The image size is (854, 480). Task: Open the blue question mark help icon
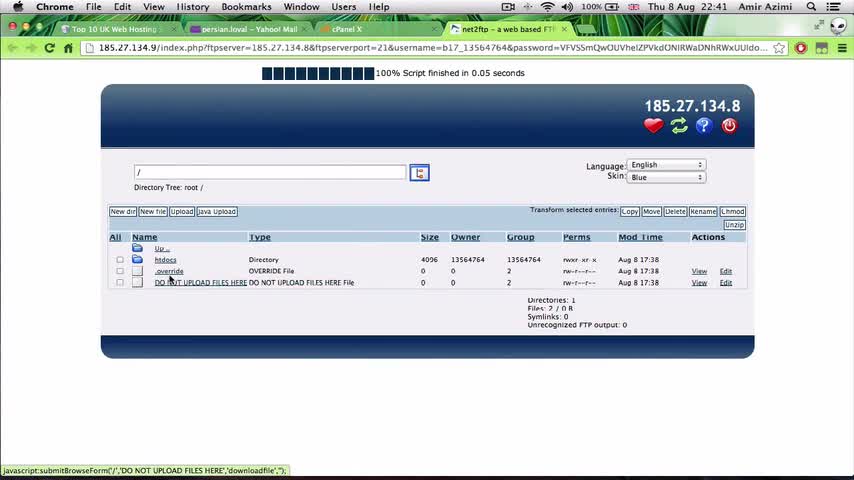coord(704,126)
